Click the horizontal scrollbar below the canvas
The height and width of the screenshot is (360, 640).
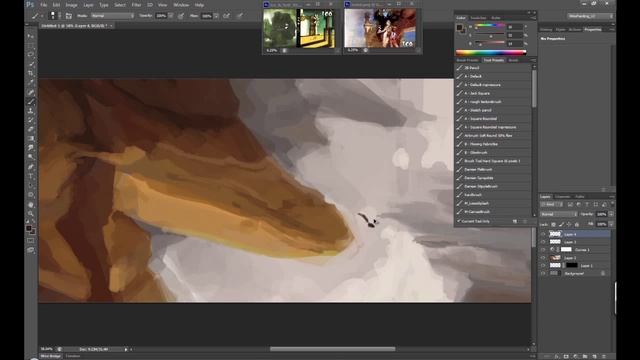point(333,349)
